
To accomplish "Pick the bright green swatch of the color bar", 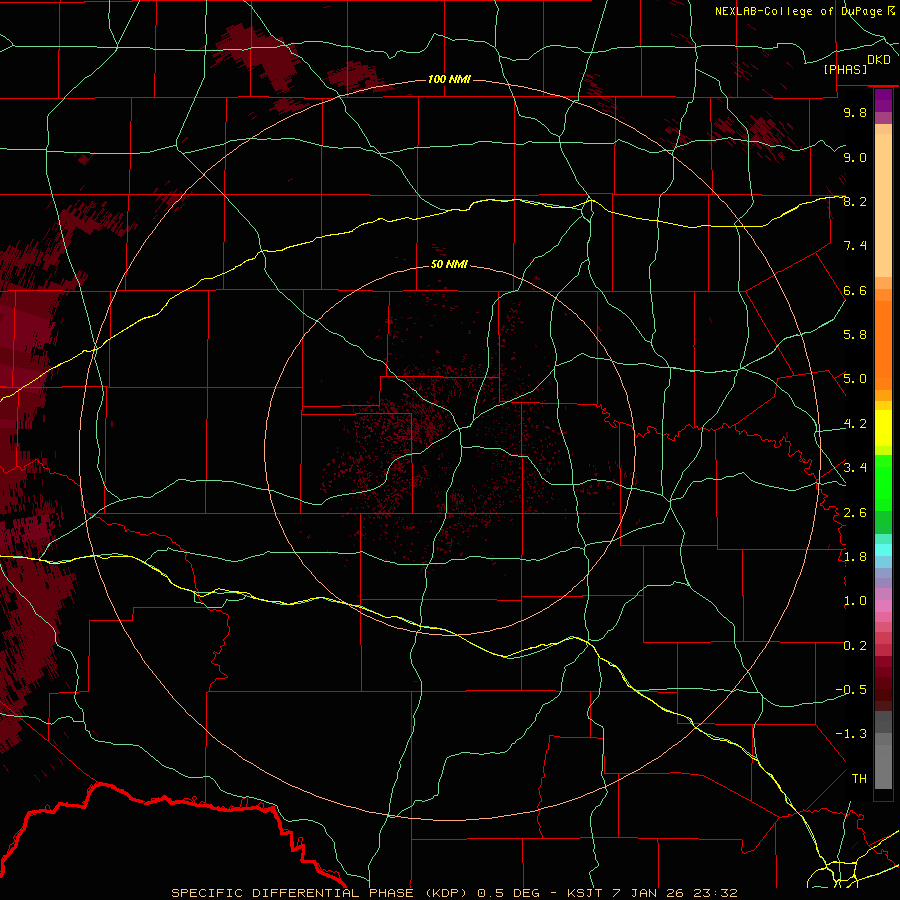I will 883,483.
